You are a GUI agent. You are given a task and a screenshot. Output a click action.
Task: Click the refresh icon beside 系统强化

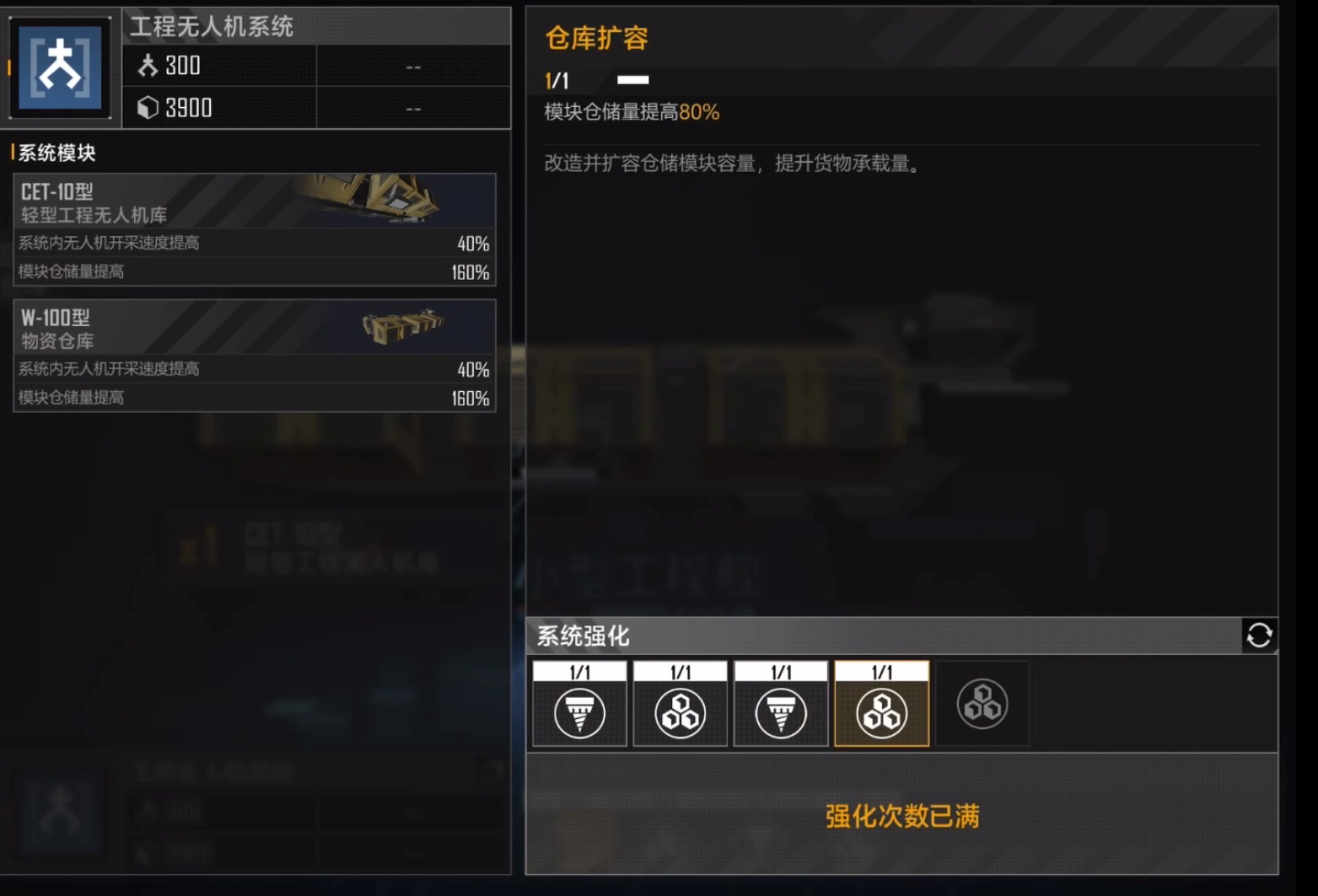[1259, 636]
